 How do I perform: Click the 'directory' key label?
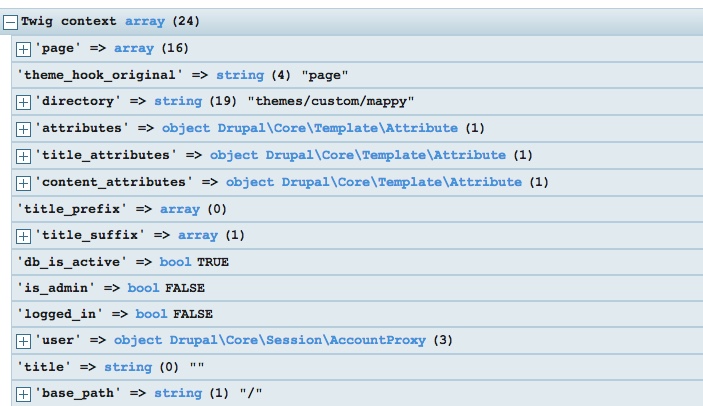(78, 101)
